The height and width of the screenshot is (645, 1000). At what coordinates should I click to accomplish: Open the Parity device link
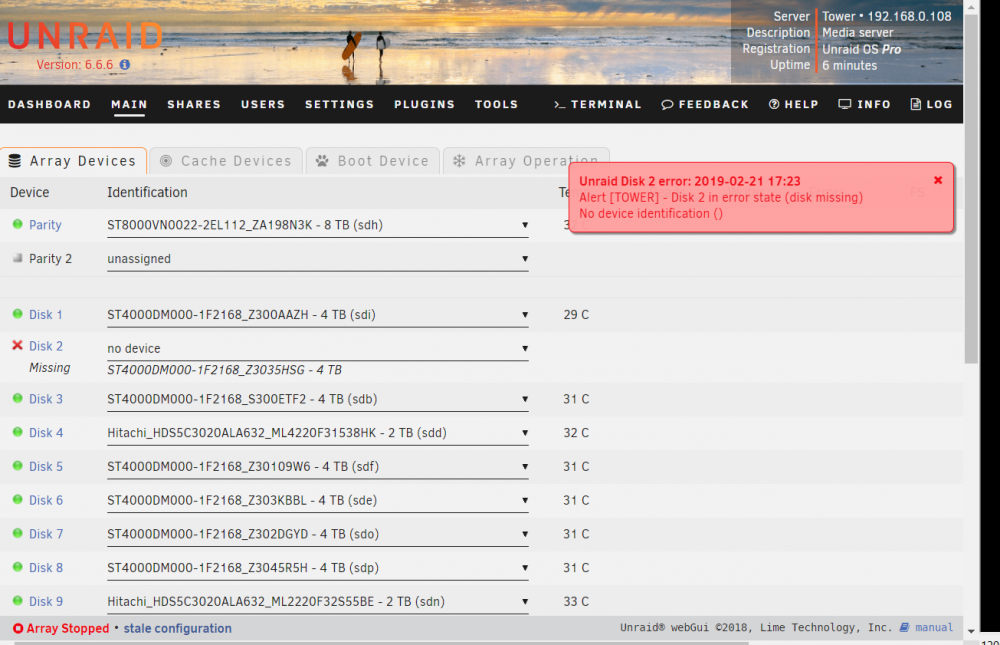(x=45, y=225)
